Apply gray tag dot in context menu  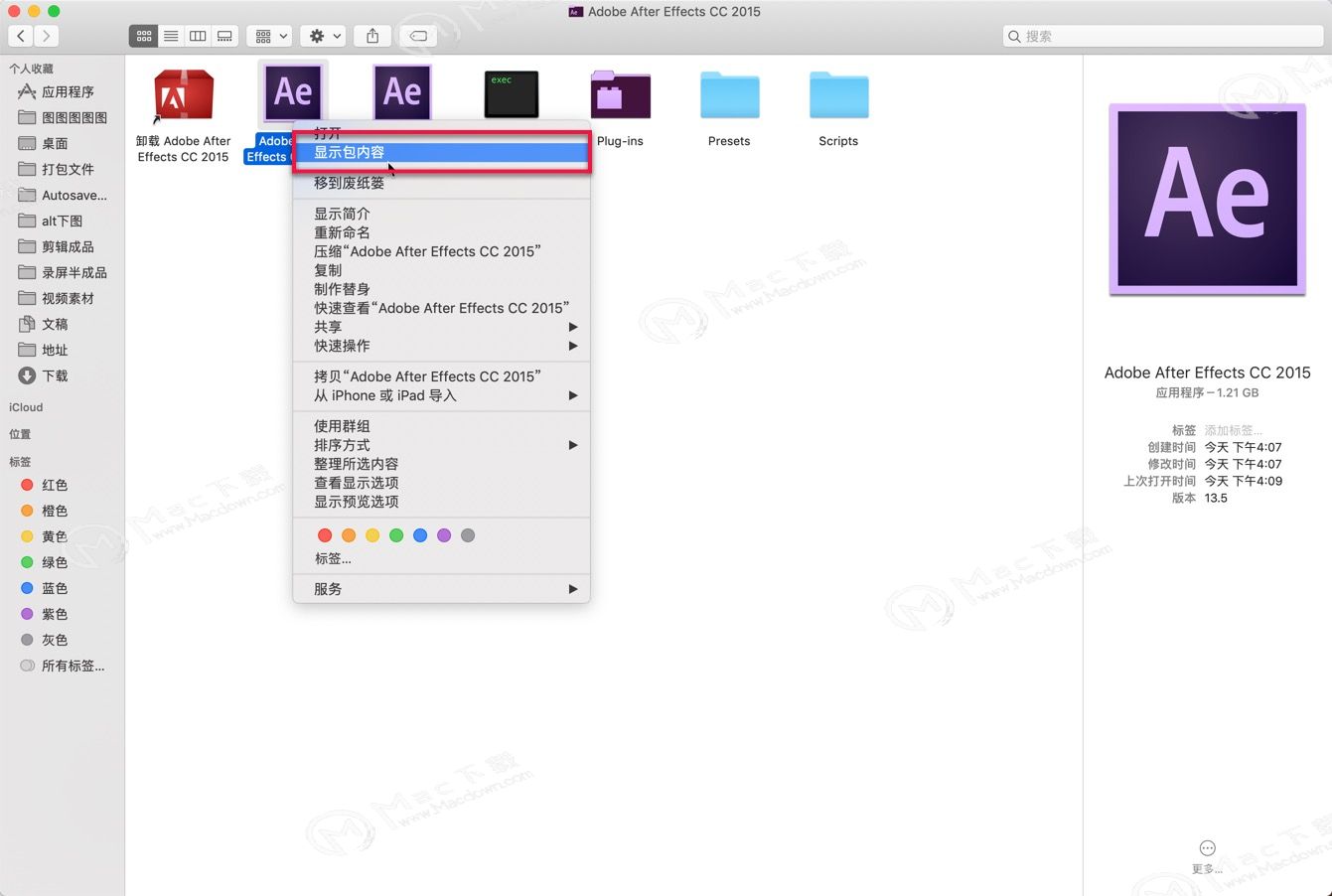click(x=468, y=535)
